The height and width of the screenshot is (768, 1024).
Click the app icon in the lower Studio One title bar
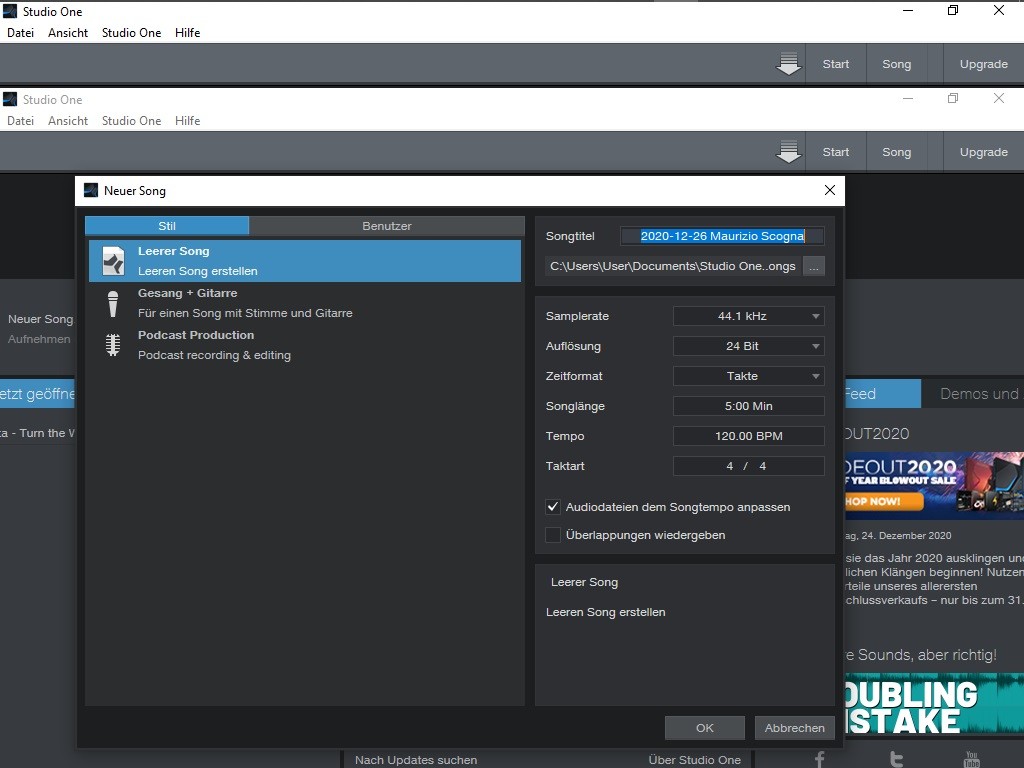(x=10, y=99)
